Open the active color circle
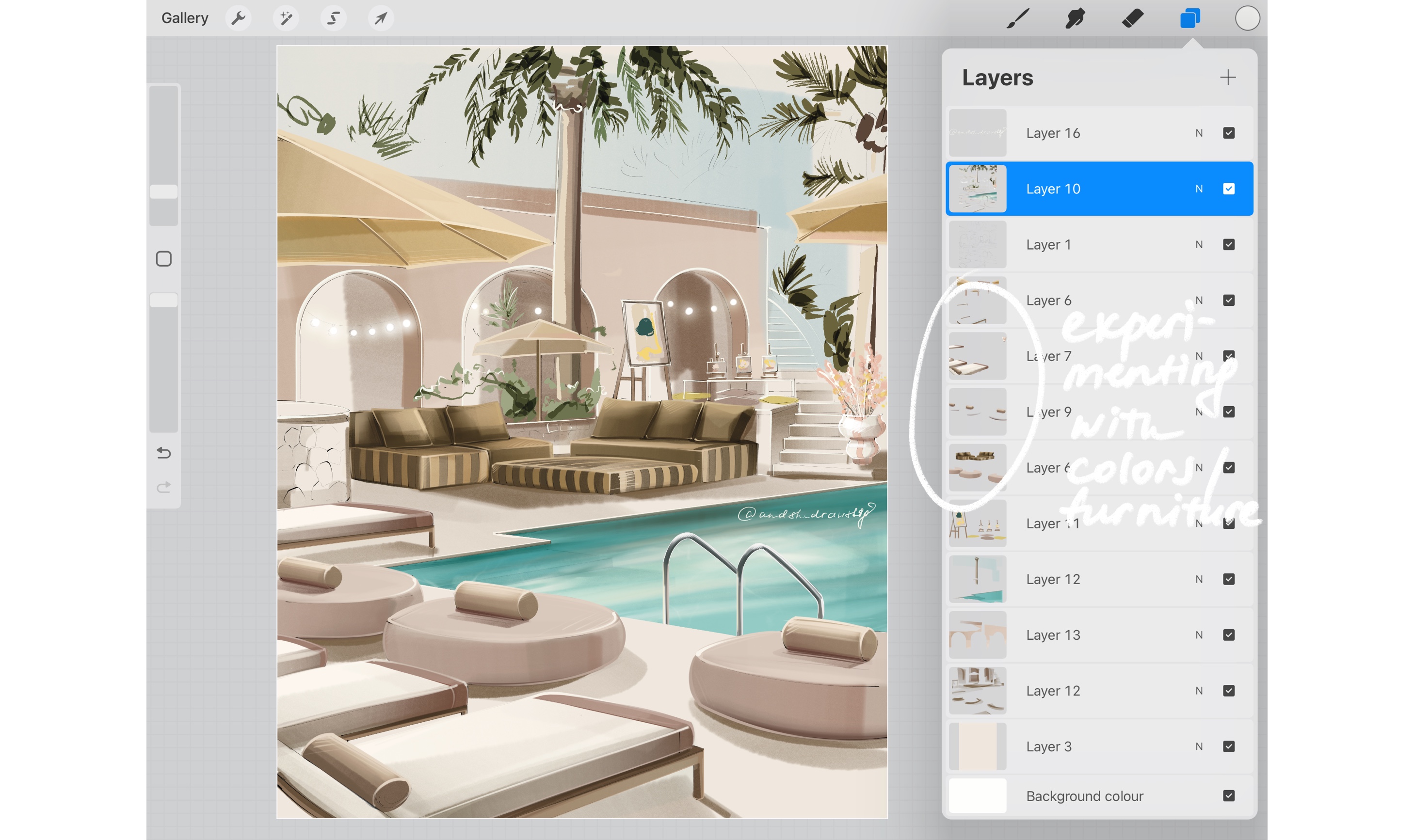 (1247, 18)
